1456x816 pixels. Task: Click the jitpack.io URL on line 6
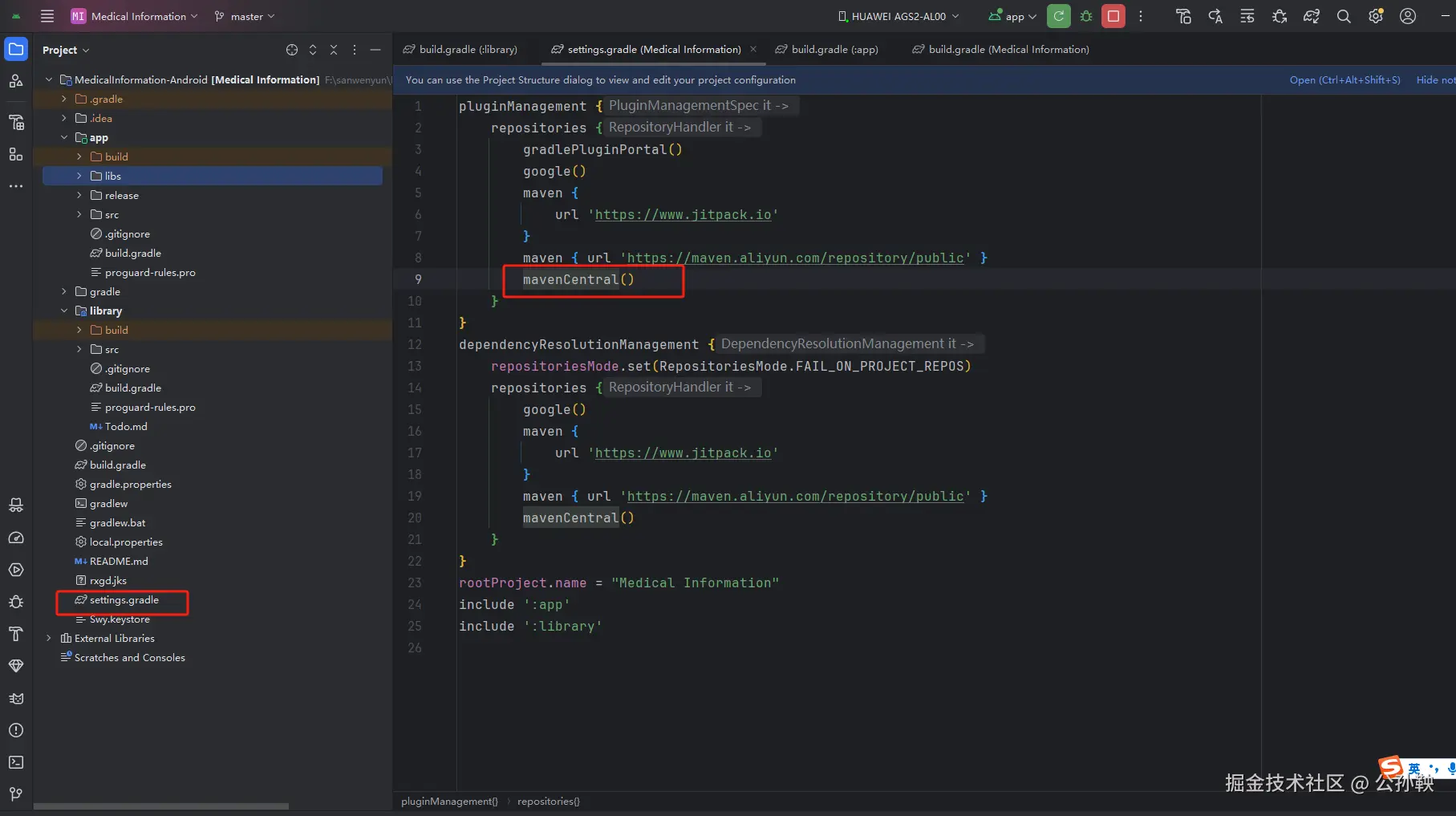click(x=683, y=214)
